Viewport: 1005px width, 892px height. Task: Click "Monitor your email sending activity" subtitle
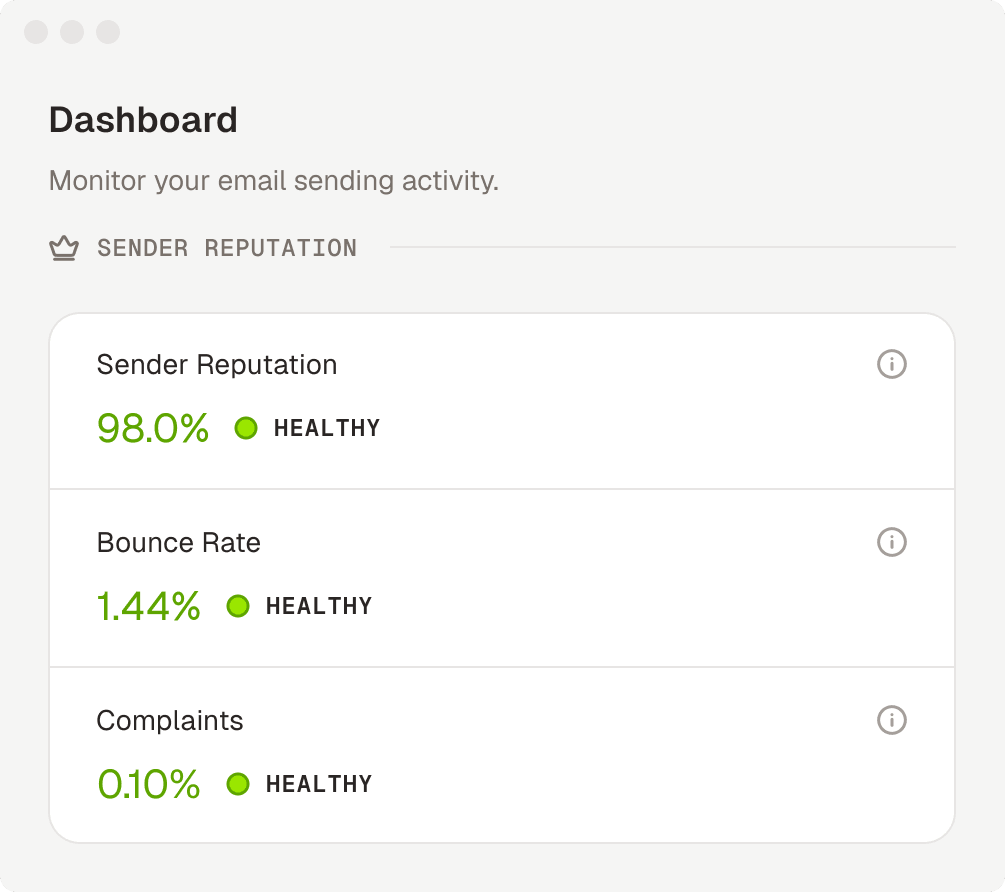click(273, 182)
